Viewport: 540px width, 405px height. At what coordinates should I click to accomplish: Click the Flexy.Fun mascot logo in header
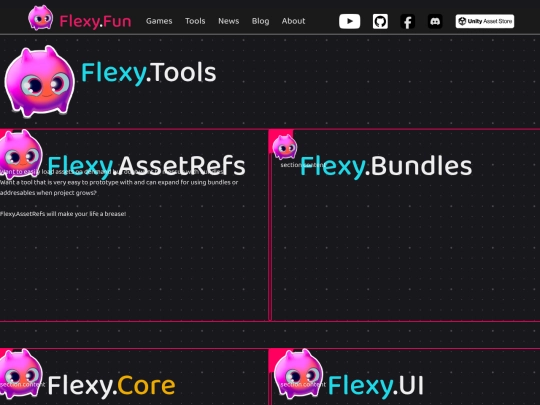(x=40, y=18)
